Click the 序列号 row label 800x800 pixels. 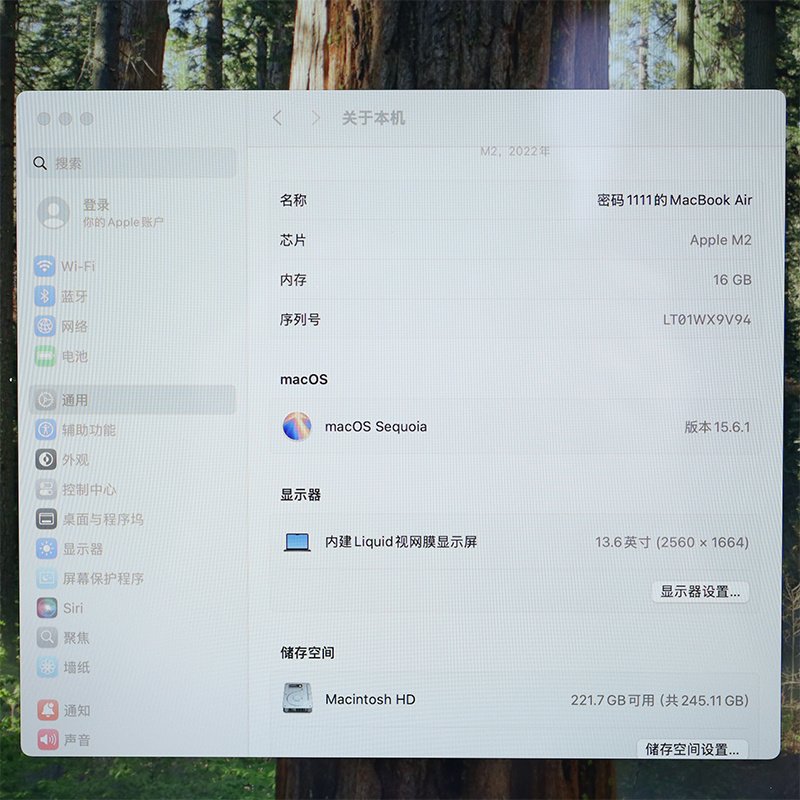point(300,320)
